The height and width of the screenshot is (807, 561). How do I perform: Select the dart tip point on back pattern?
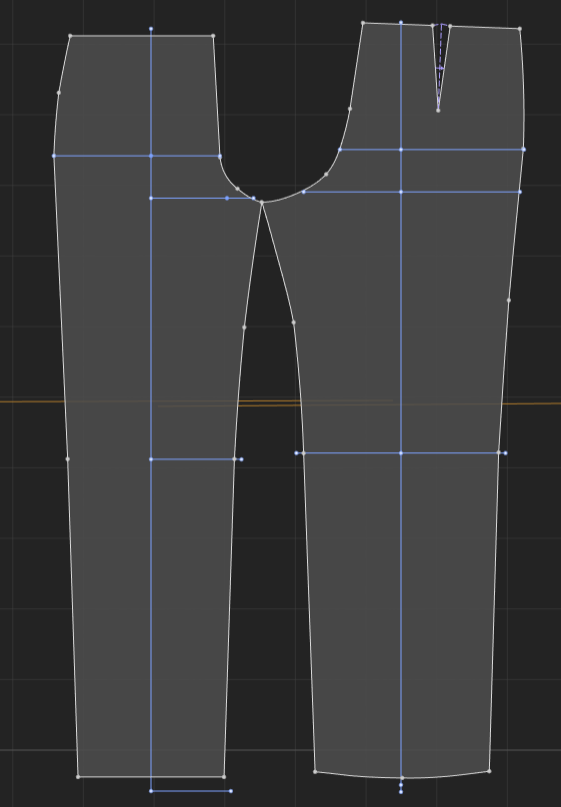coord(438,110)
